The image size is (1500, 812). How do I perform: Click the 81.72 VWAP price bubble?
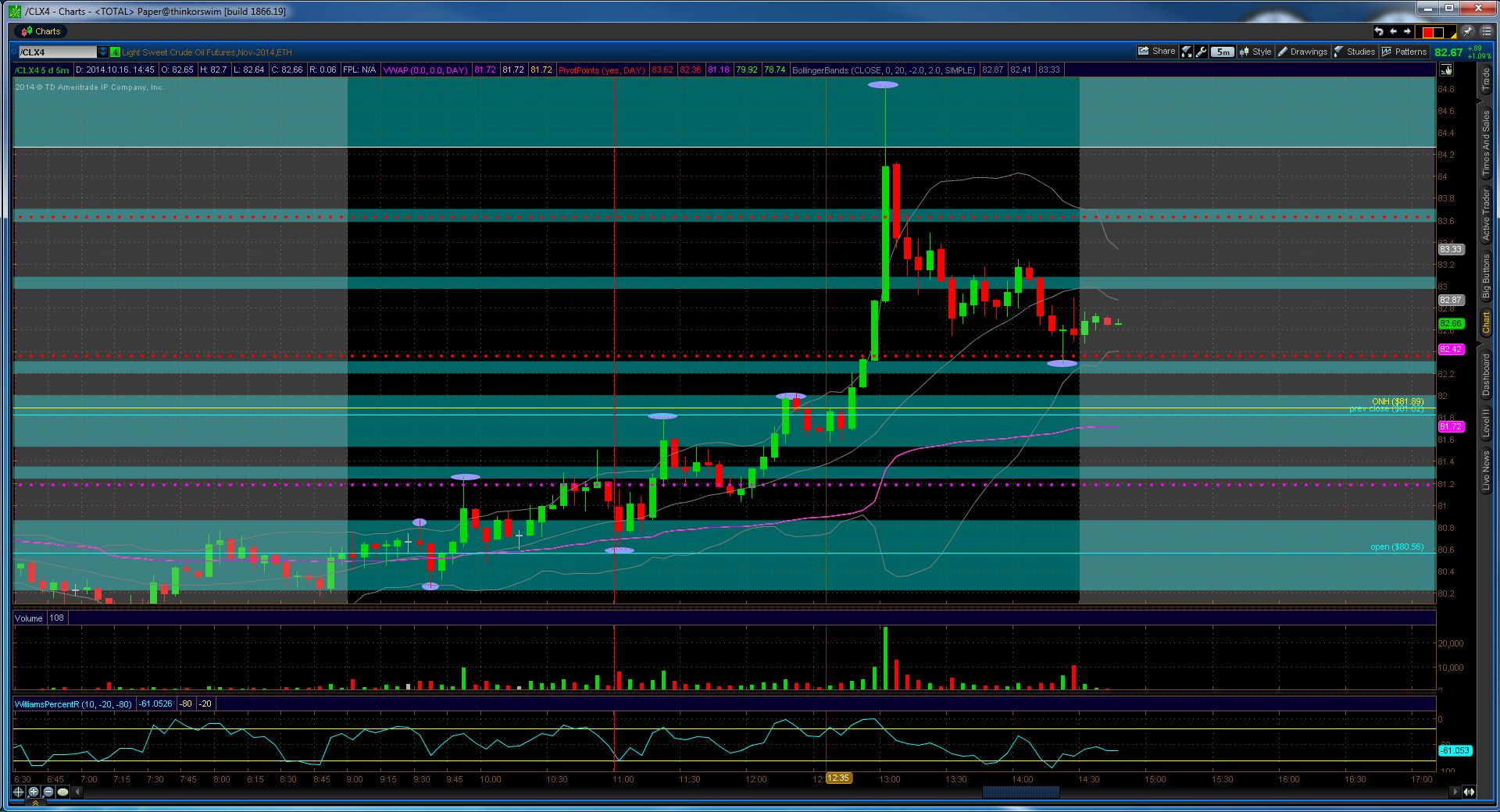[1450, 426]
